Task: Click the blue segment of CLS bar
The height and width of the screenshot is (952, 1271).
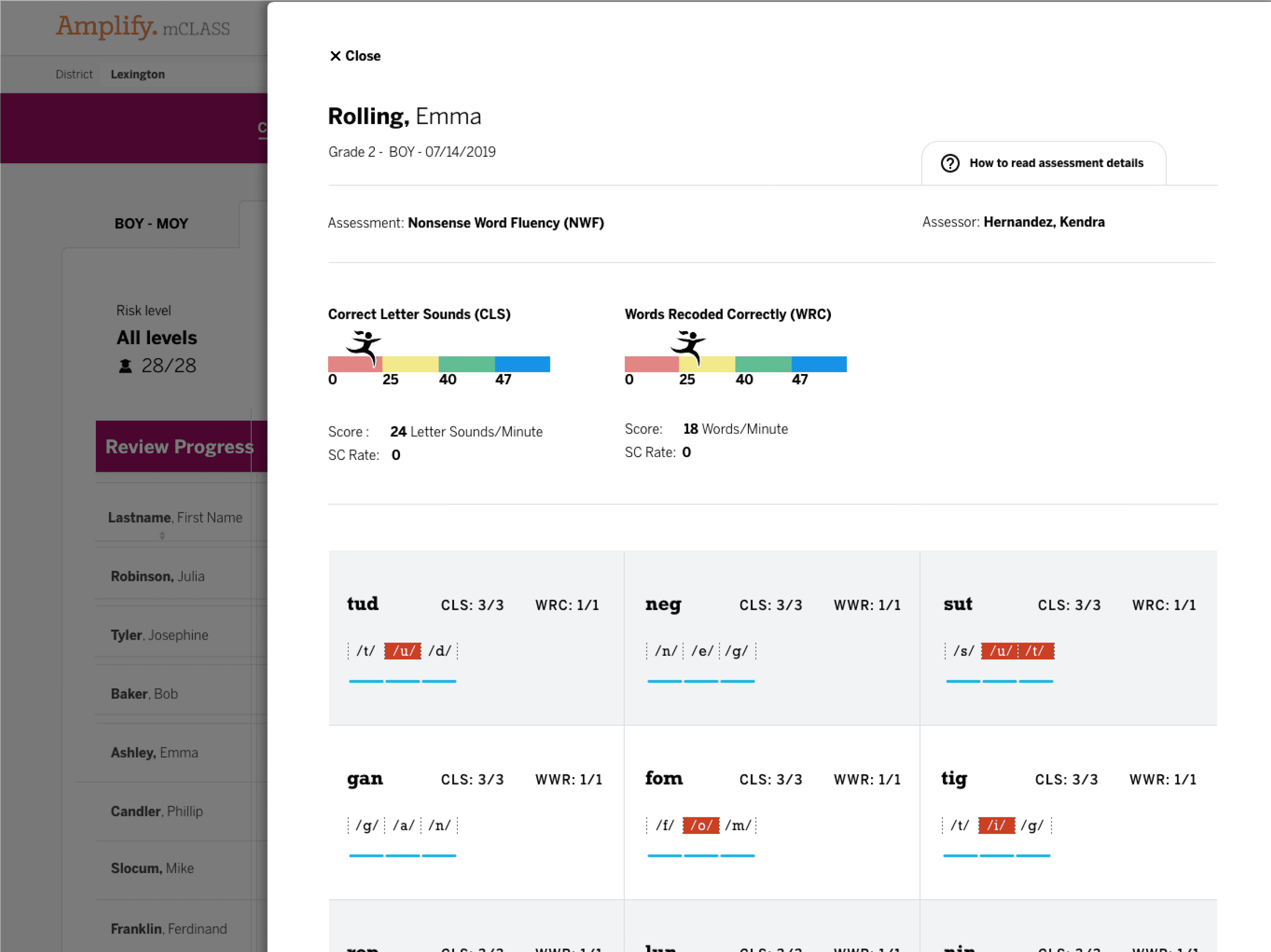Action: pyautogui.click(x=522, y=364)
